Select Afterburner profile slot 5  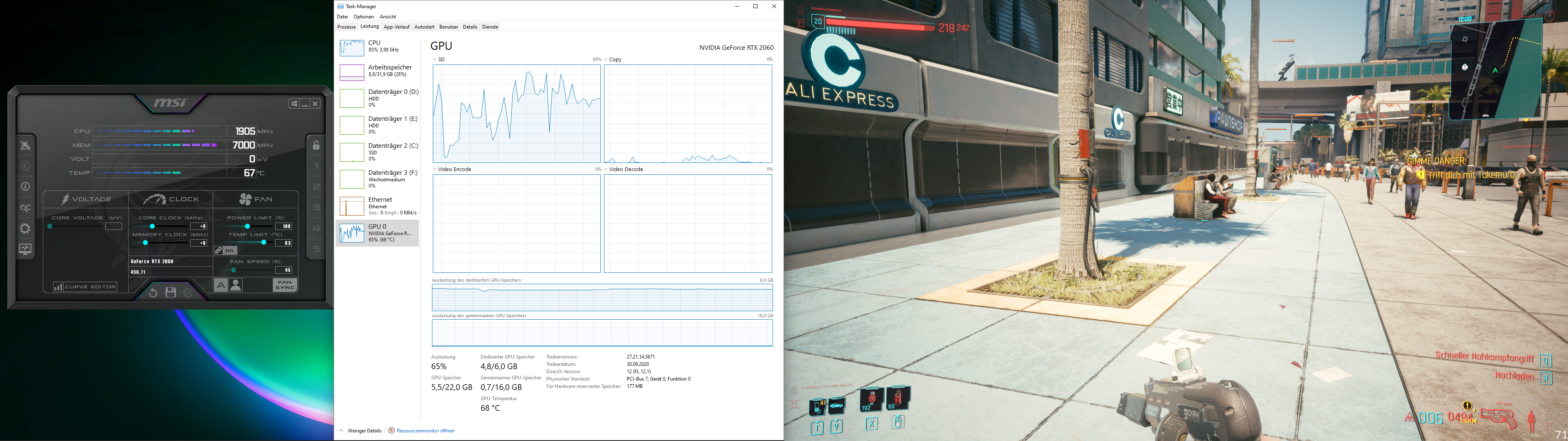[316, 249]
